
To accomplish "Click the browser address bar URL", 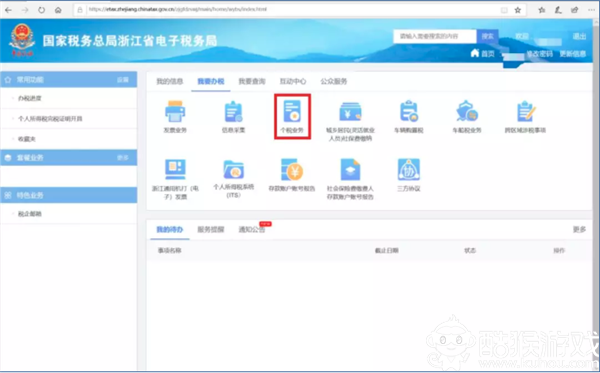I will pos(178,10).
